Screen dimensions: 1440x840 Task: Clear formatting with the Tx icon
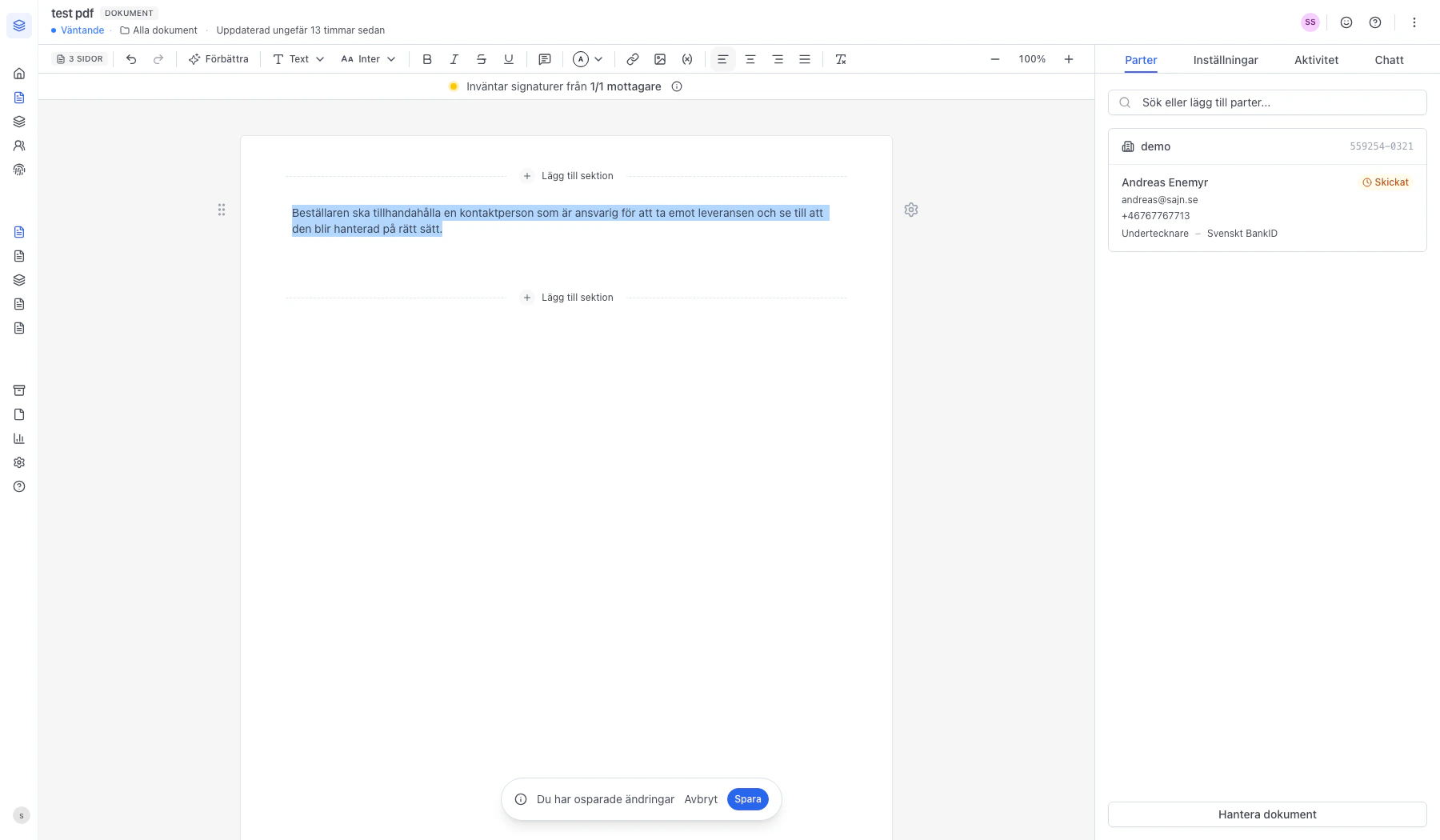pyautogui.click(x=841, y=59)
